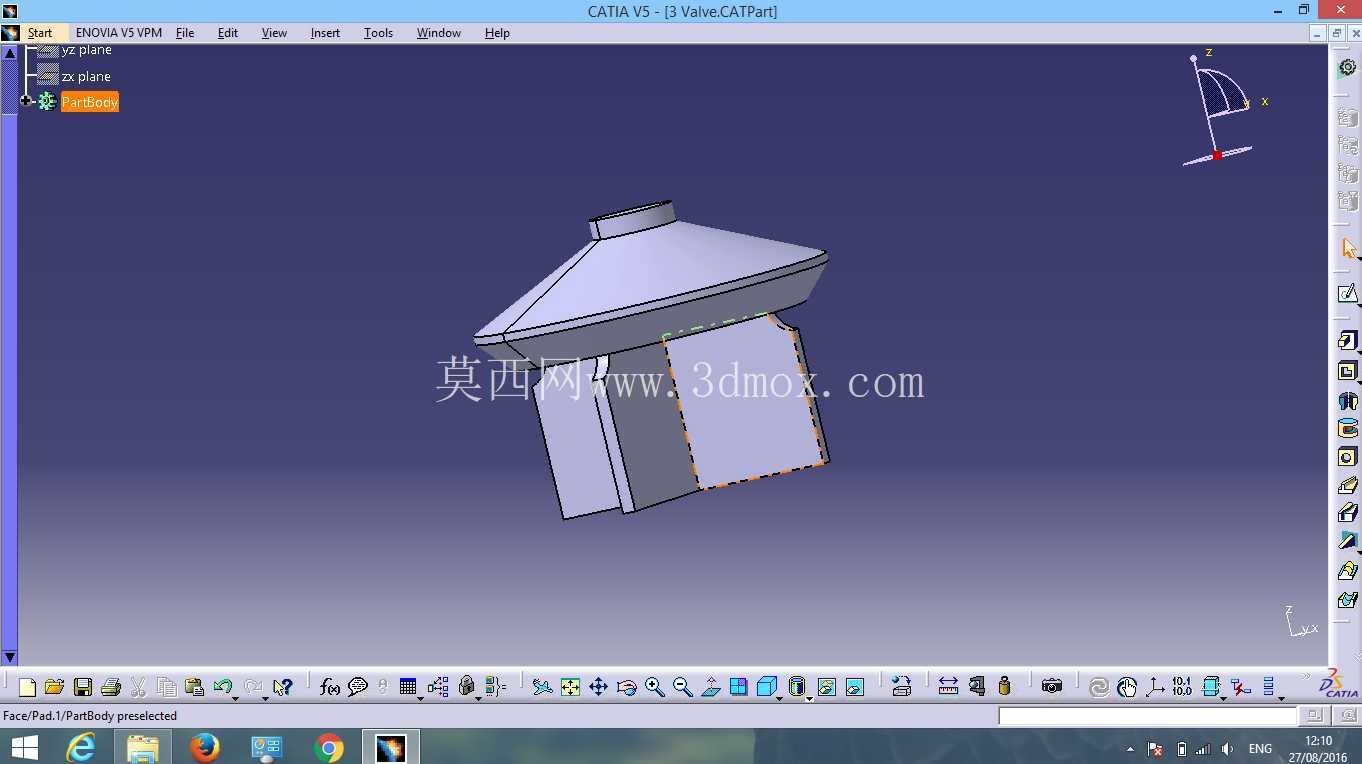
Task: Open the File menu
Action: pos(185,33)
